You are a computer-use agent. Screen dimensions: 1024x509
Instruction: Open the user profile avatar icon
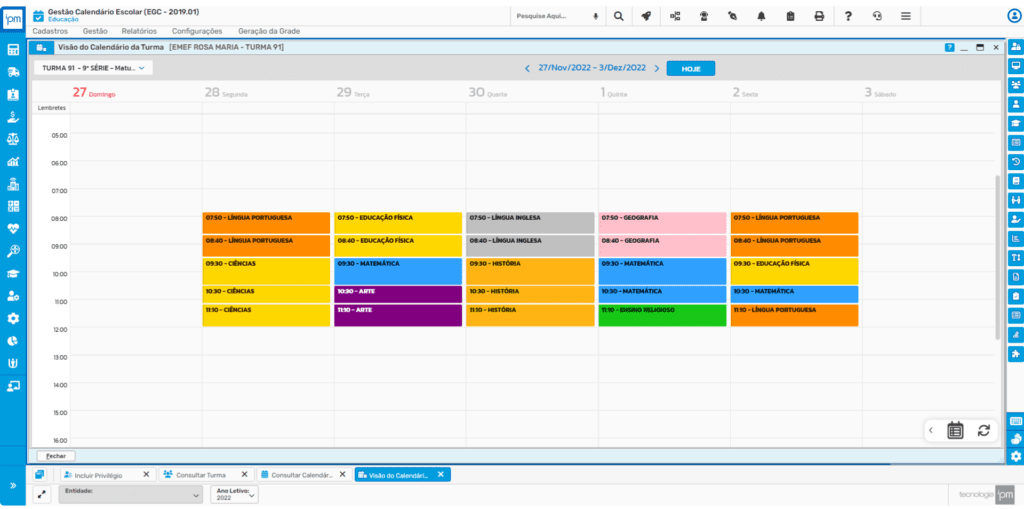(1014, 16)
